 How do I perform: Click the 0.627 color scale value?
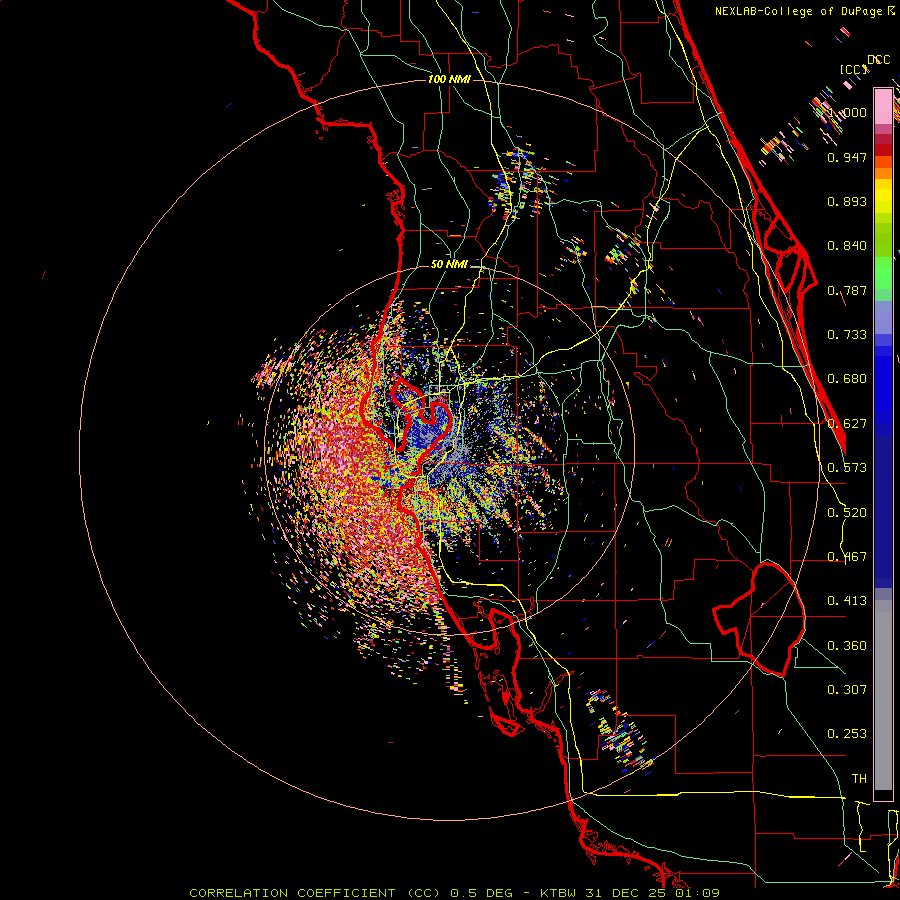coord(847,424)
